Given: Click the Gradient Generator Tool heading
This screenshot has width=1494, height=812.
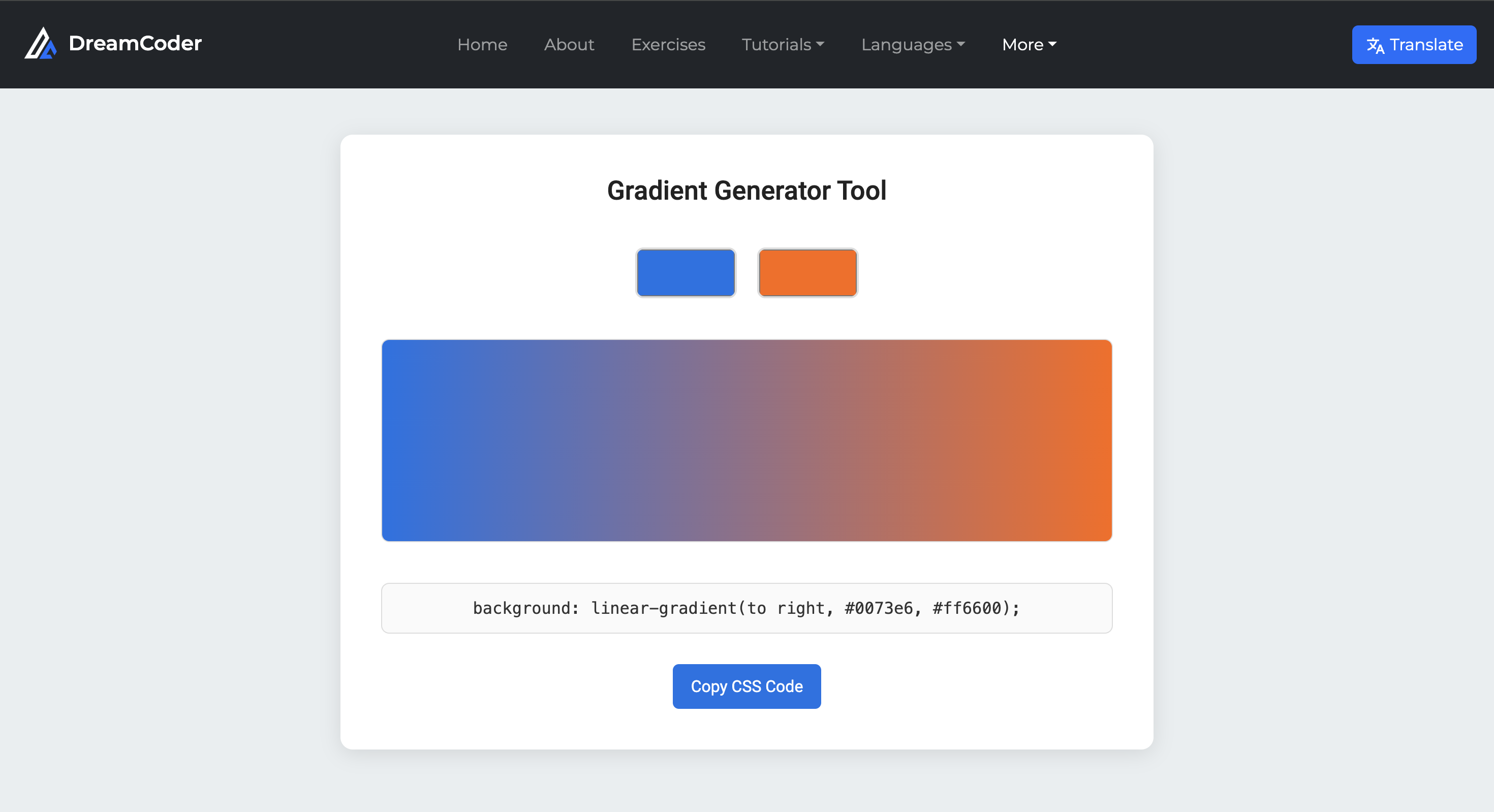Looking at the screenshot, I should click(746, 191).
